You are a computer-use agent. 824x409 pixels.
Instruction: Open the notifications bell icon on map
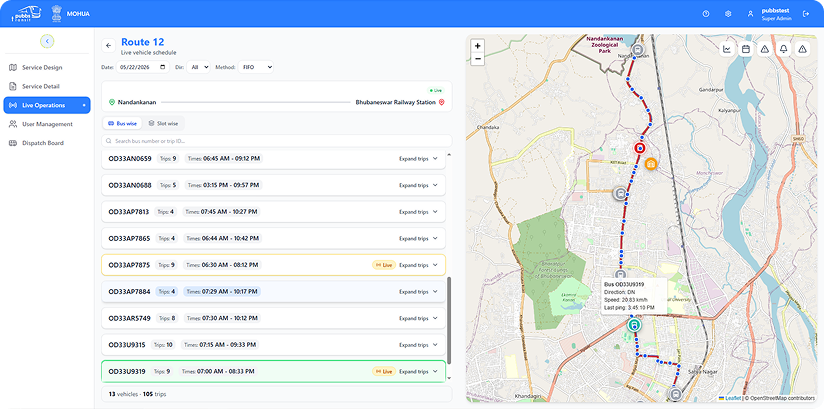tap(784, 49)
